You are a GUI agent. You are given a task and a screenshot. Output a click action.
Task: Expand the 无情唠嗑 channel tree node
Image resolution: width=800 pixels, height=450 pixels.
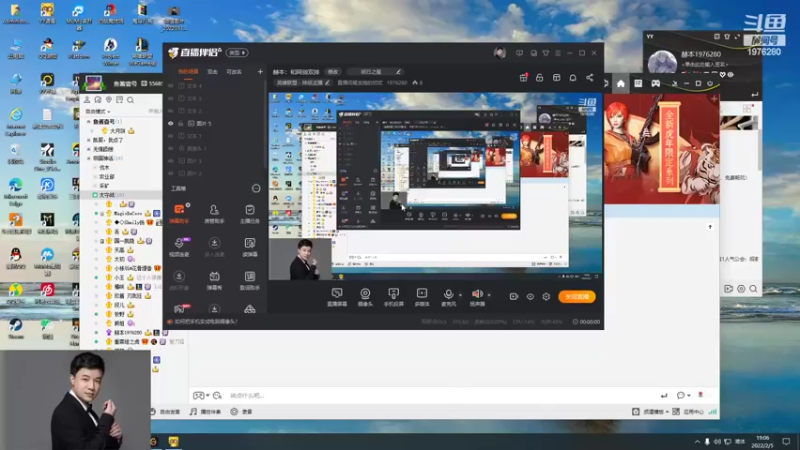[x=89, y=149]
